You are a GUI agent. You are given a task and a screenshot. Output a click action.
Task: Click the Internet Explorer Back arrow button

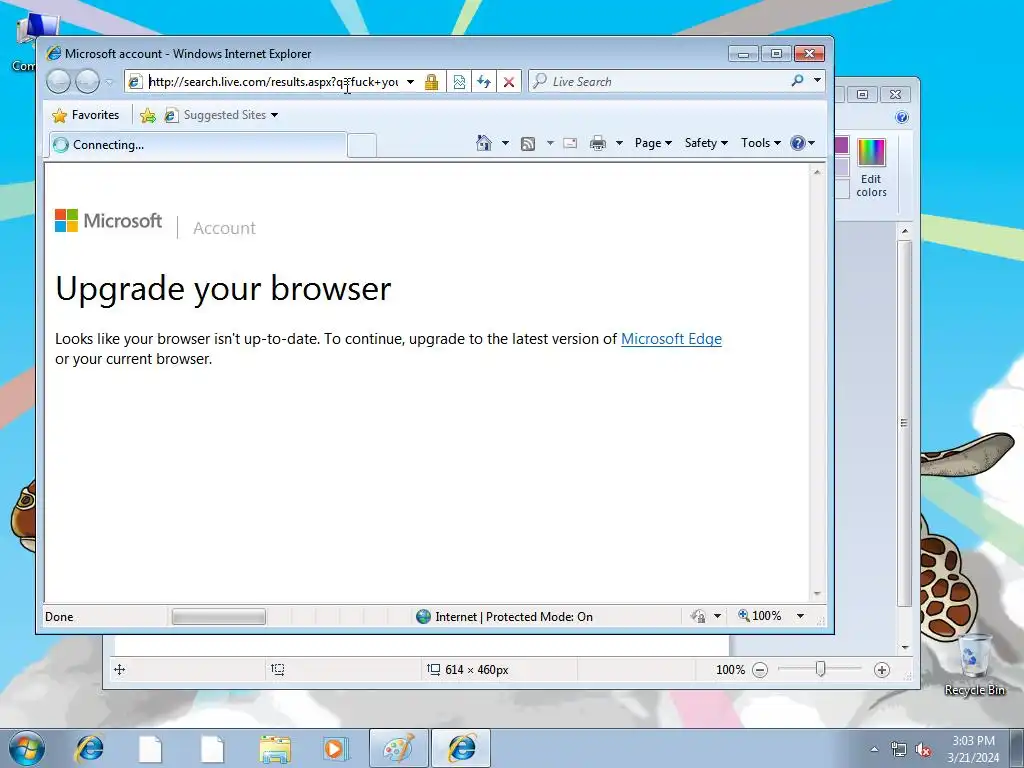59,82
